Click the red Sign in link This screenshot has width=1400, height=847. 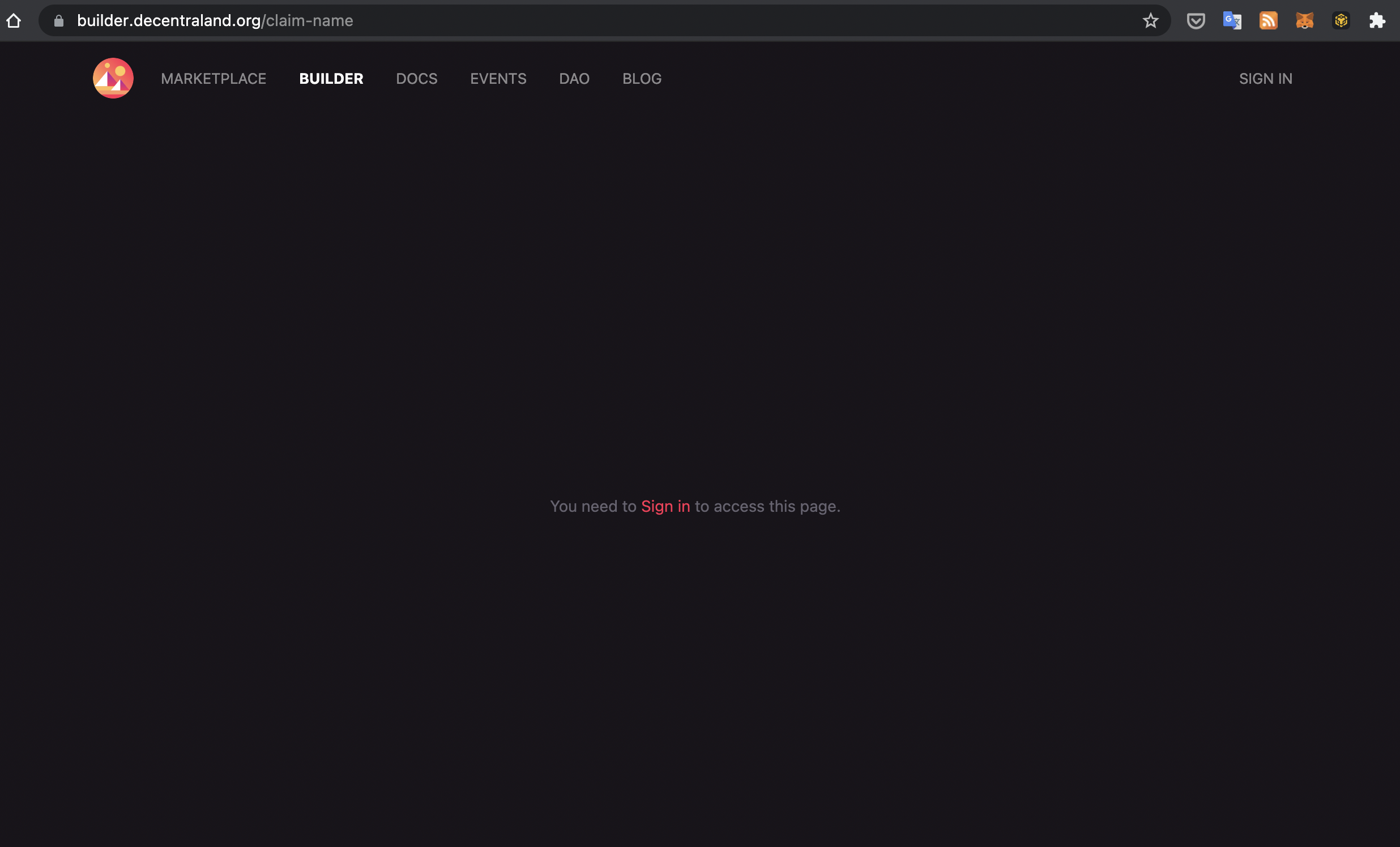pyautogui.click(x=665, y=506)
